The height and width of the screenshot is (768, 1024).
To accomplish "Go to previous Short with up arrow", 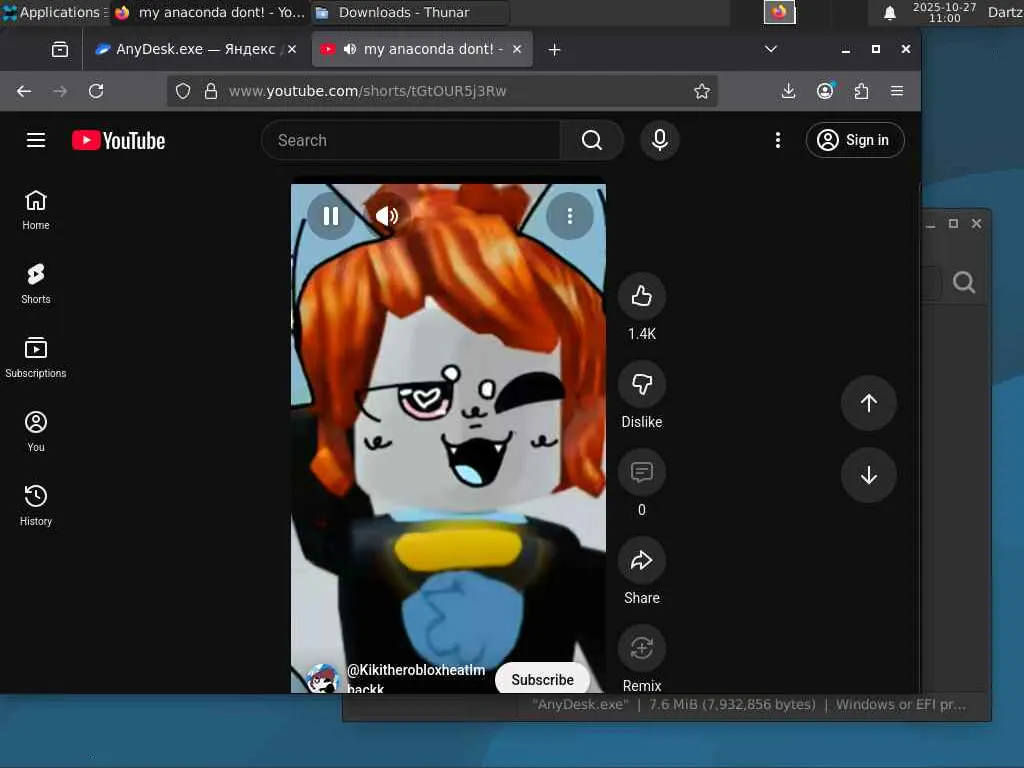I will tap(869, 403).
